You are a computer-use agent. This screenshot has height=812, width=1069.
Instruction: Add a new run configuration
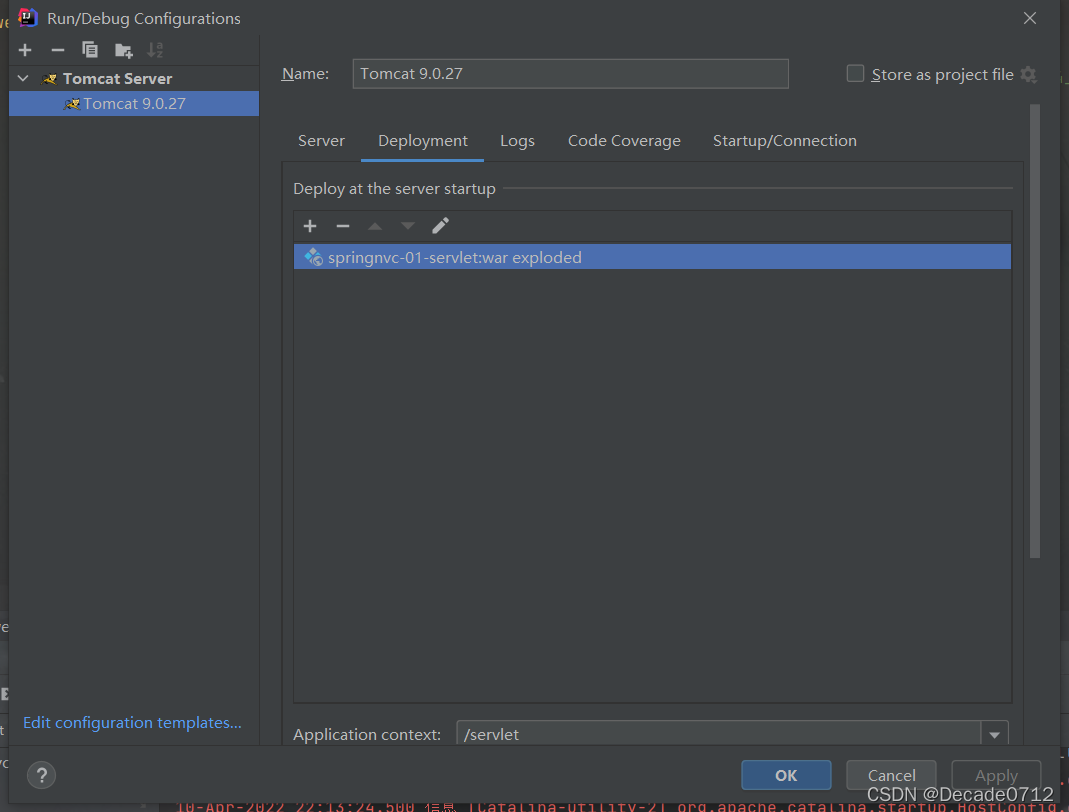(x=25, y=50)
